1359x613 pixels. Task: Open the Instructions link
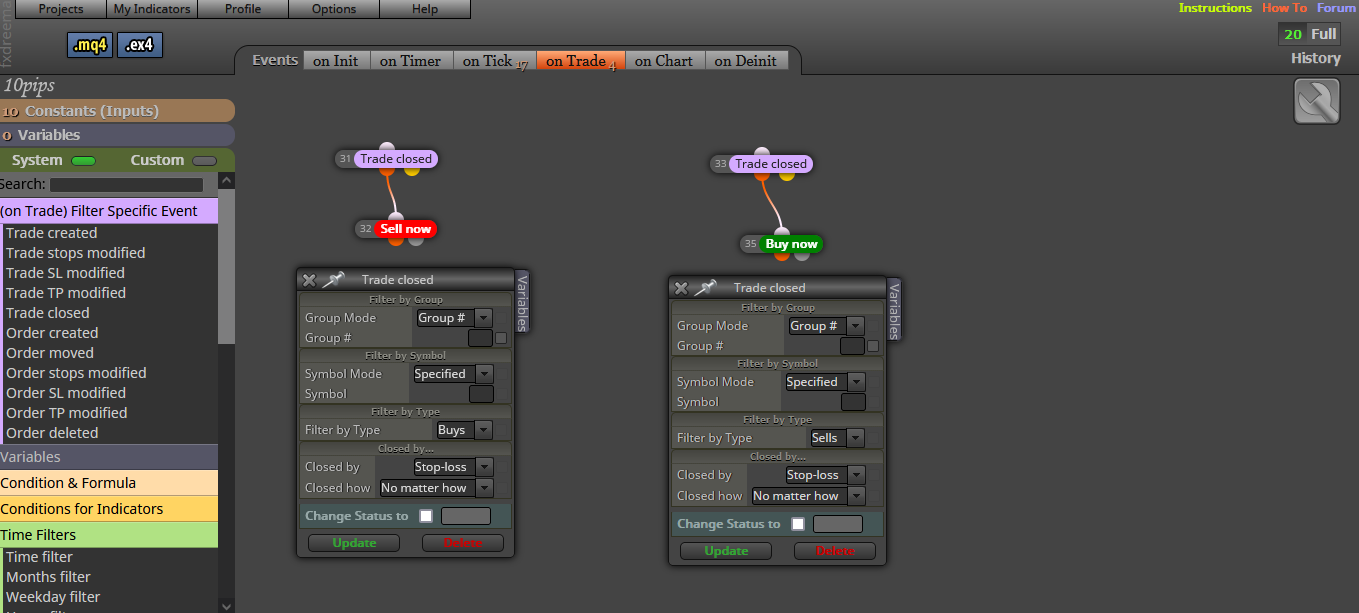coord(1215,8)
